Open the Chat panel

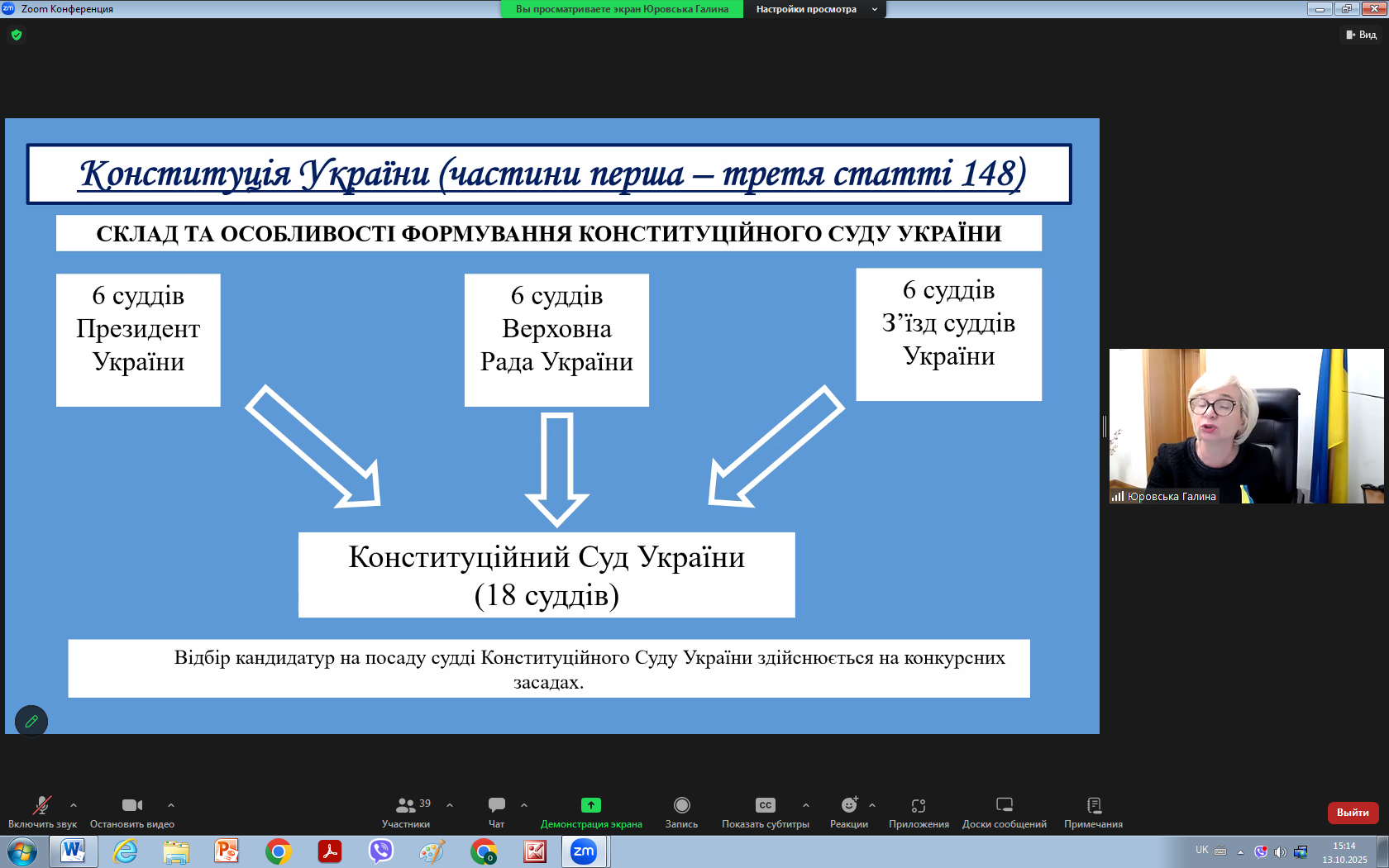(496, 805)
